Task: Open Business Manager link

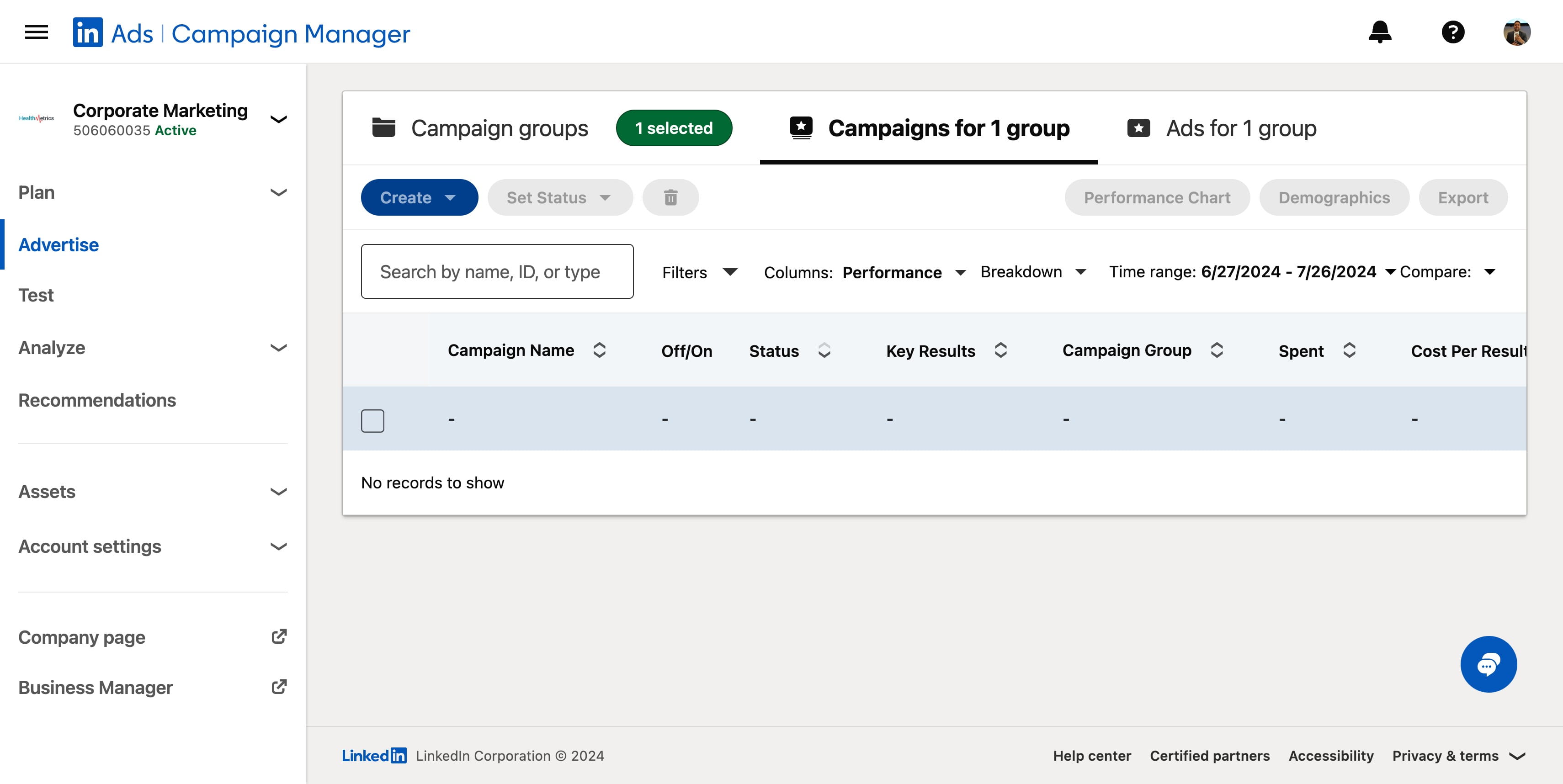Action: tap(96, 687)
